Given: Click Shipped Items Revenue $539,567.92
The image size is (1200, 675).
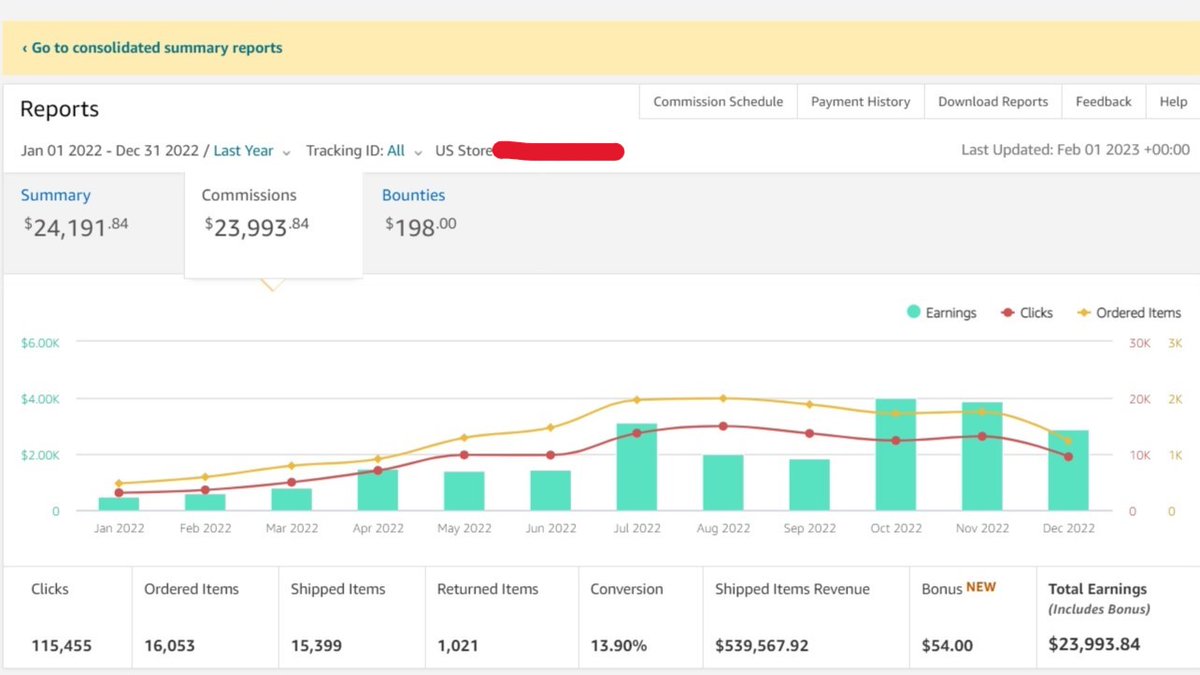Looking at the screenshot, I should pyautogui.click(x=762, y=646).
